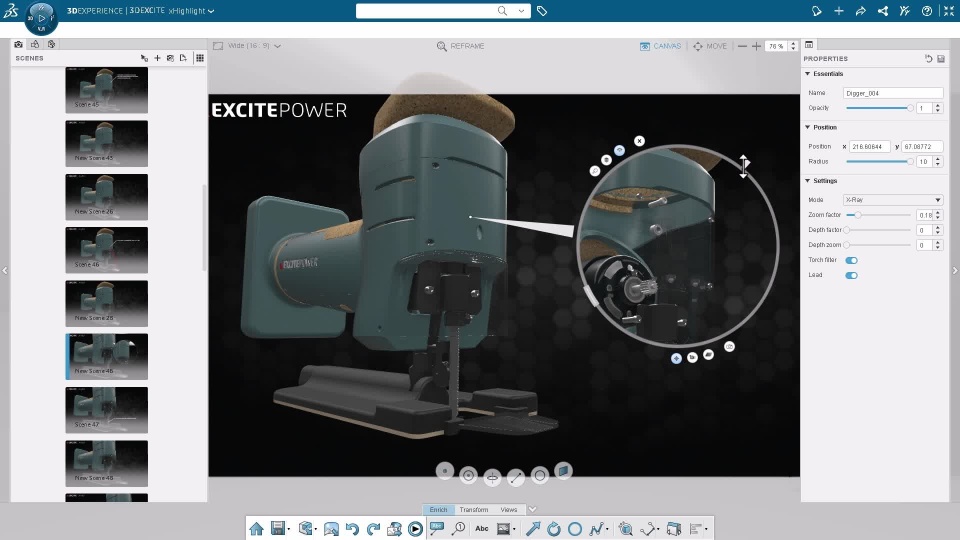This screenshot has height=540, width=960.
Task: Click the Play experience icon
Action: click(x=415, y=529)
